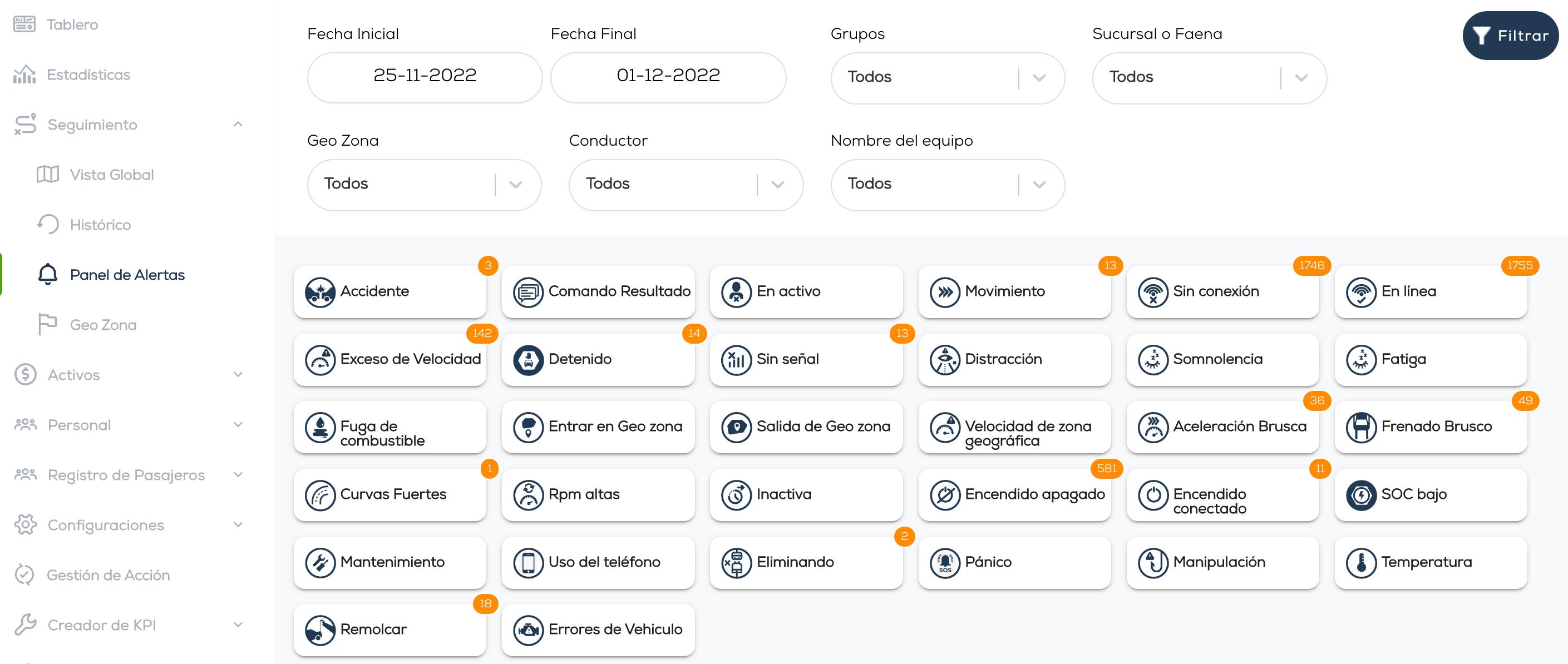Expand the Configuraciones menu chevron

coord(238,524)
